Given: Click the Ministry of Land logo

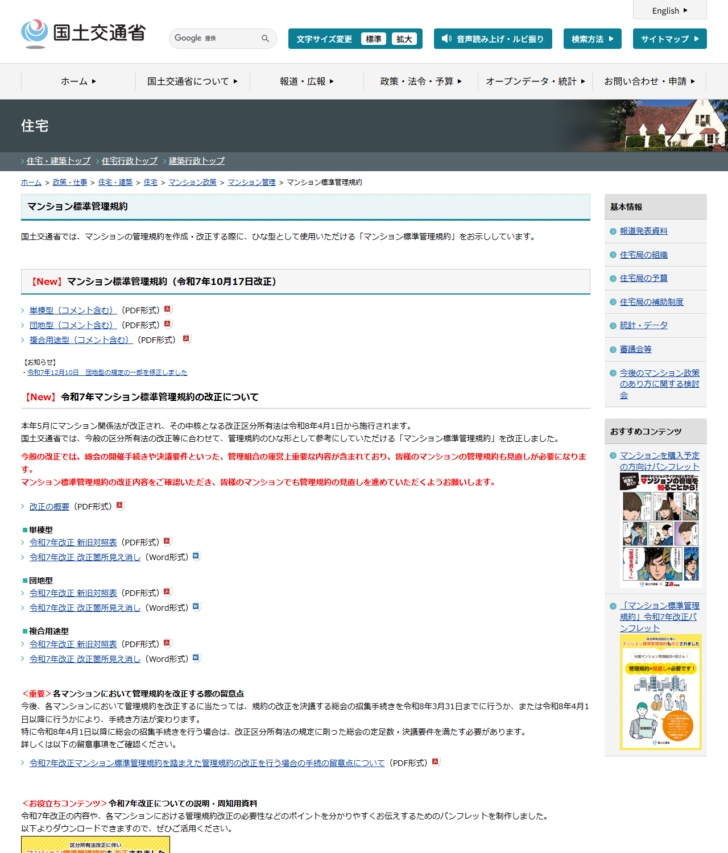Looking at the screenshot, I should [83, 34].
